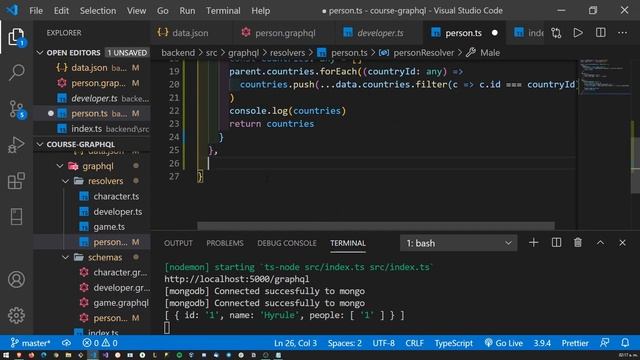This screenshot has width=640, height=360.
Task: Change UTF-8 encoding
Action: click(x=383, y=343)
